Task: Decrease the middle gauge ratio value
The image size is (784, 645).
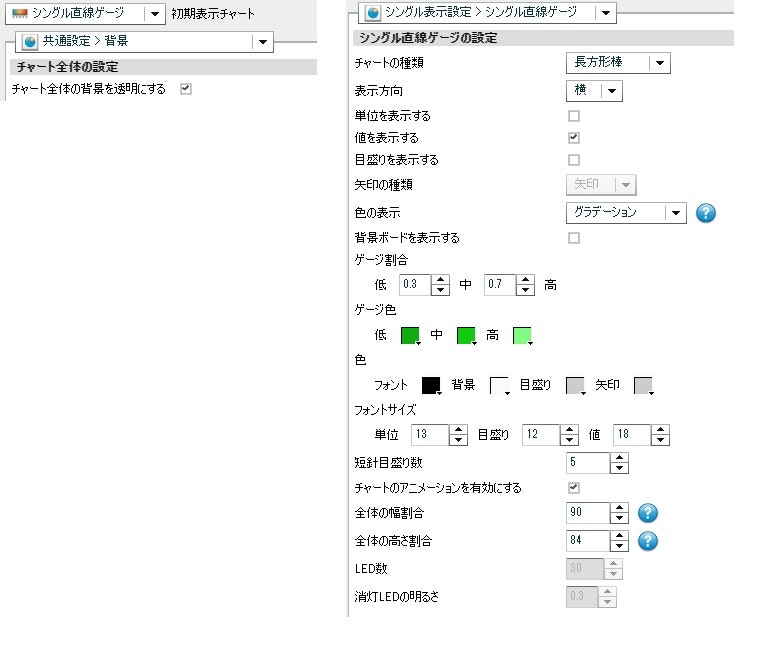Action: click(x=525, y=290)
